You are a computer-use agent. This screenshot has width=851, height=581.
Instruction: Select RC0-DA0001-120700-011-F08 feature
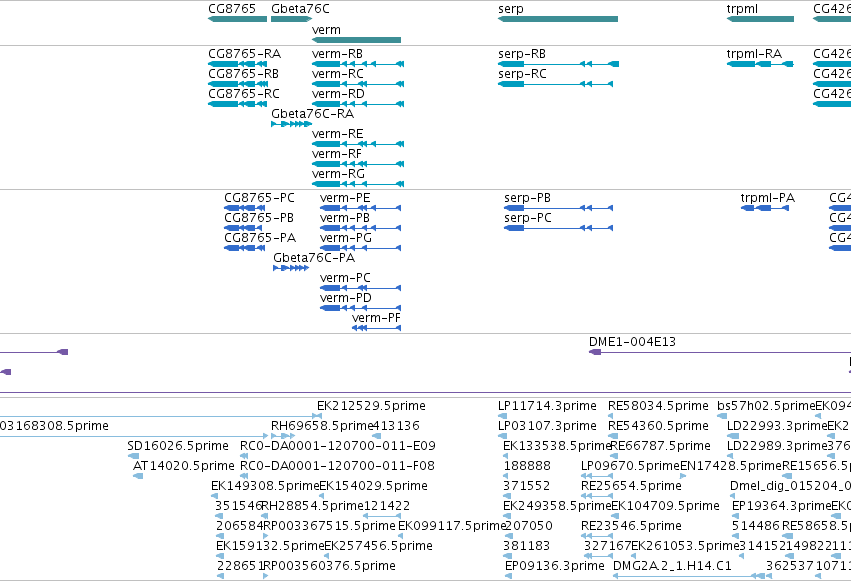(x=245, y=476)
